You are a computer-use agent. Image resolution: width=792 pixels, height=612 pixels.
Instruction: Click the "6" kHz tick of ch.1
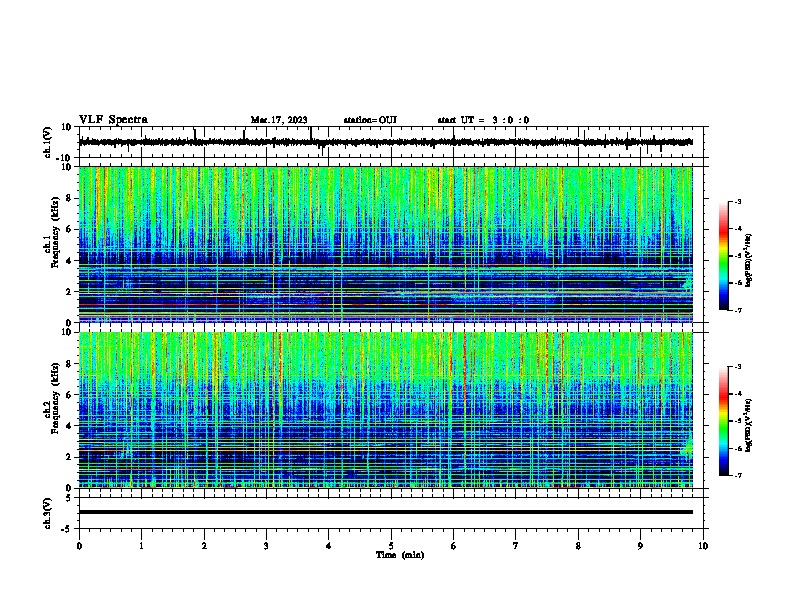pyautogui.click(x=70, y=229)
